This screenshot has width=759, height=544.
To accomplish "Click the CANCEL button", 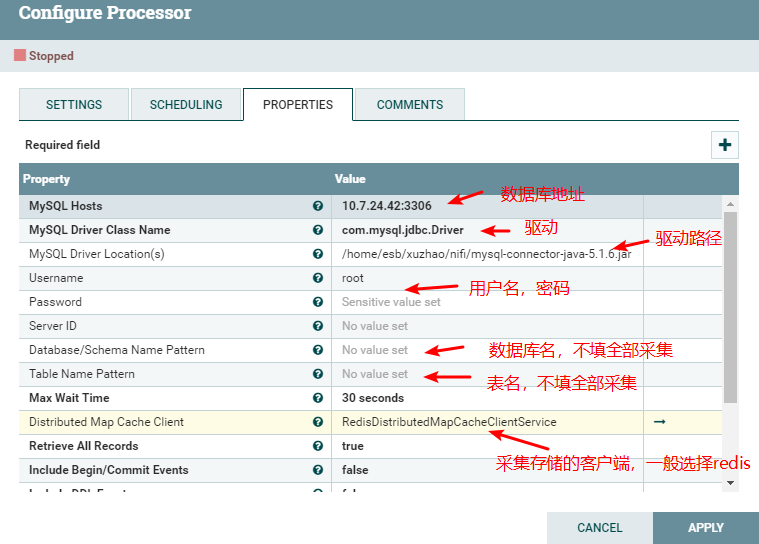I will [x=600, y=528].
